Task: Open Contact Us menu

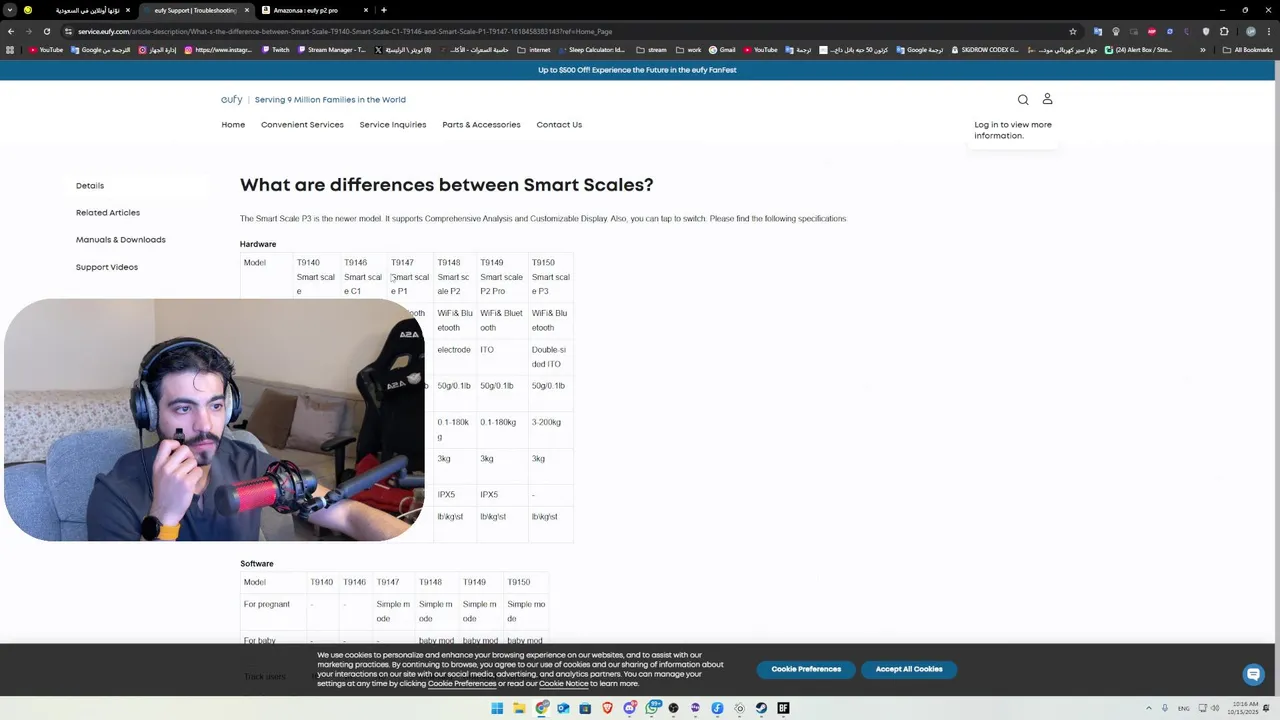Action: click(559, 125)
